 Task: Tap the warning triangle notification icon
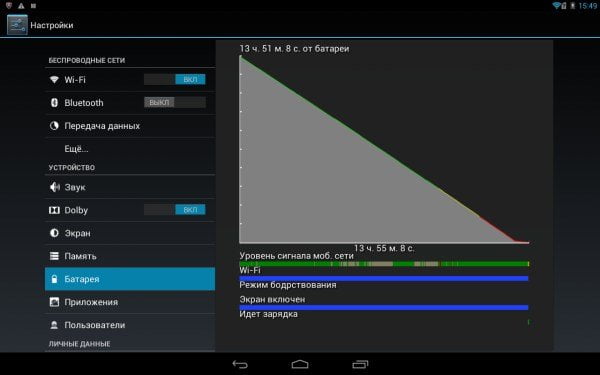(21, 6)
